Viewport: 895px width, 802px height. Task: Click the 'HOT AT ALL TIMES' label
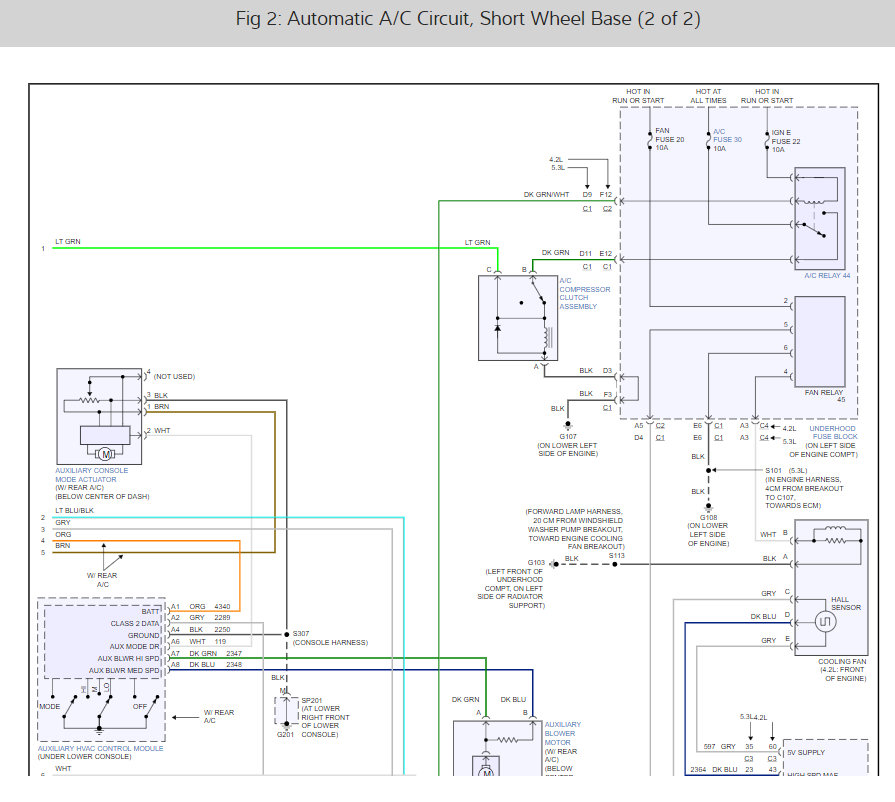pyautogui.click(x=708, y=96)
